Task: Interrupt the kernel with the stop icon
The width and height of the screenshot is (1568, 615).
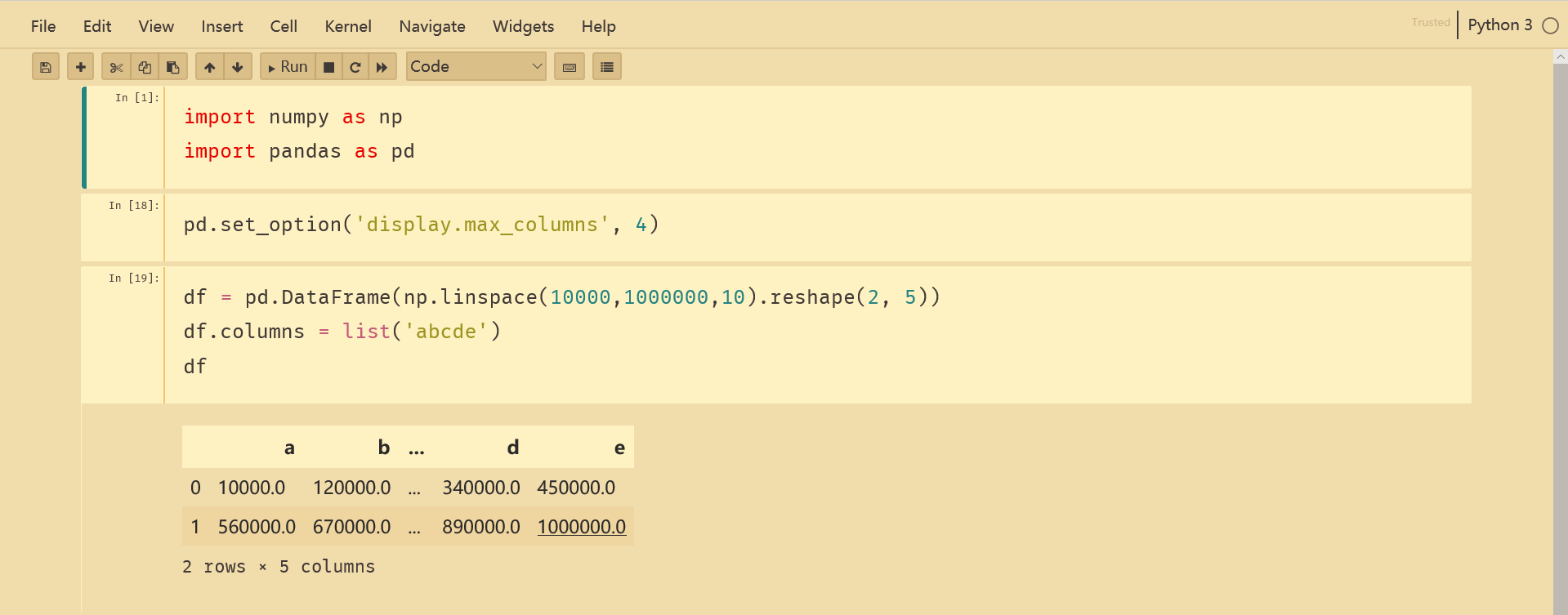Action: tap(328, 67)
